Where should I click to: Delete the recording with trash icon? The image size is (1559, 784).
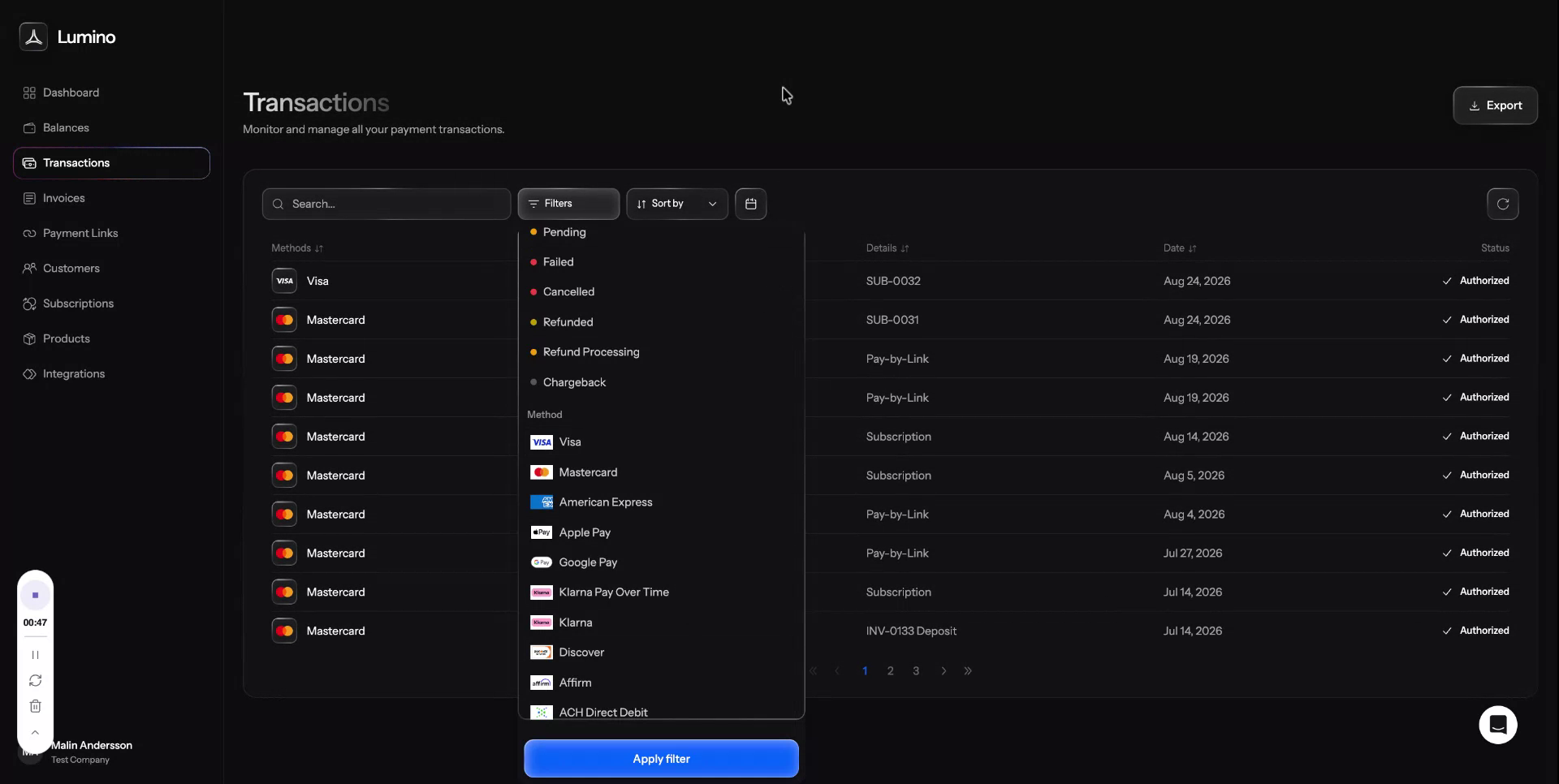[x=35, y=706]
